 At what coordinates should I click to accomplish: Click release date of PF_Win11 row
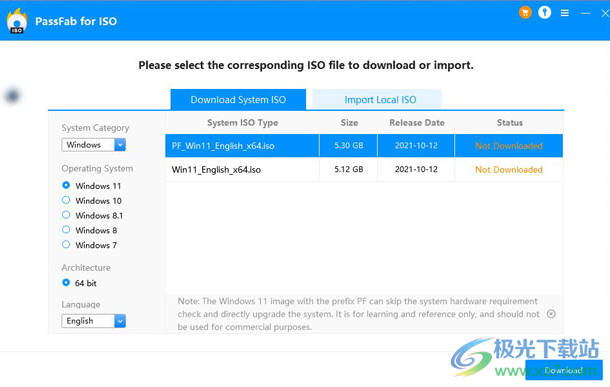click(x=416, y=145)
